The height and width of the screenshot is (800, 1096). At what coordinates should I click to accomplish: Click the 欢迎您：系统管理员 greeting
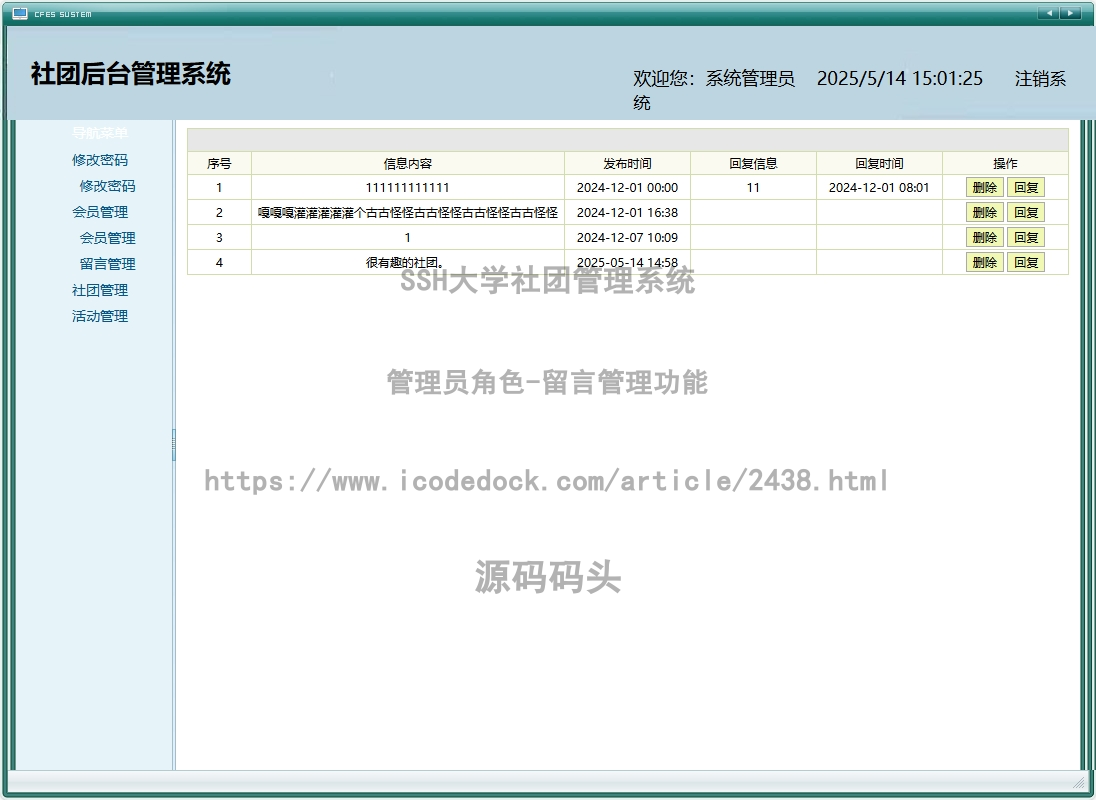[714, 78]
